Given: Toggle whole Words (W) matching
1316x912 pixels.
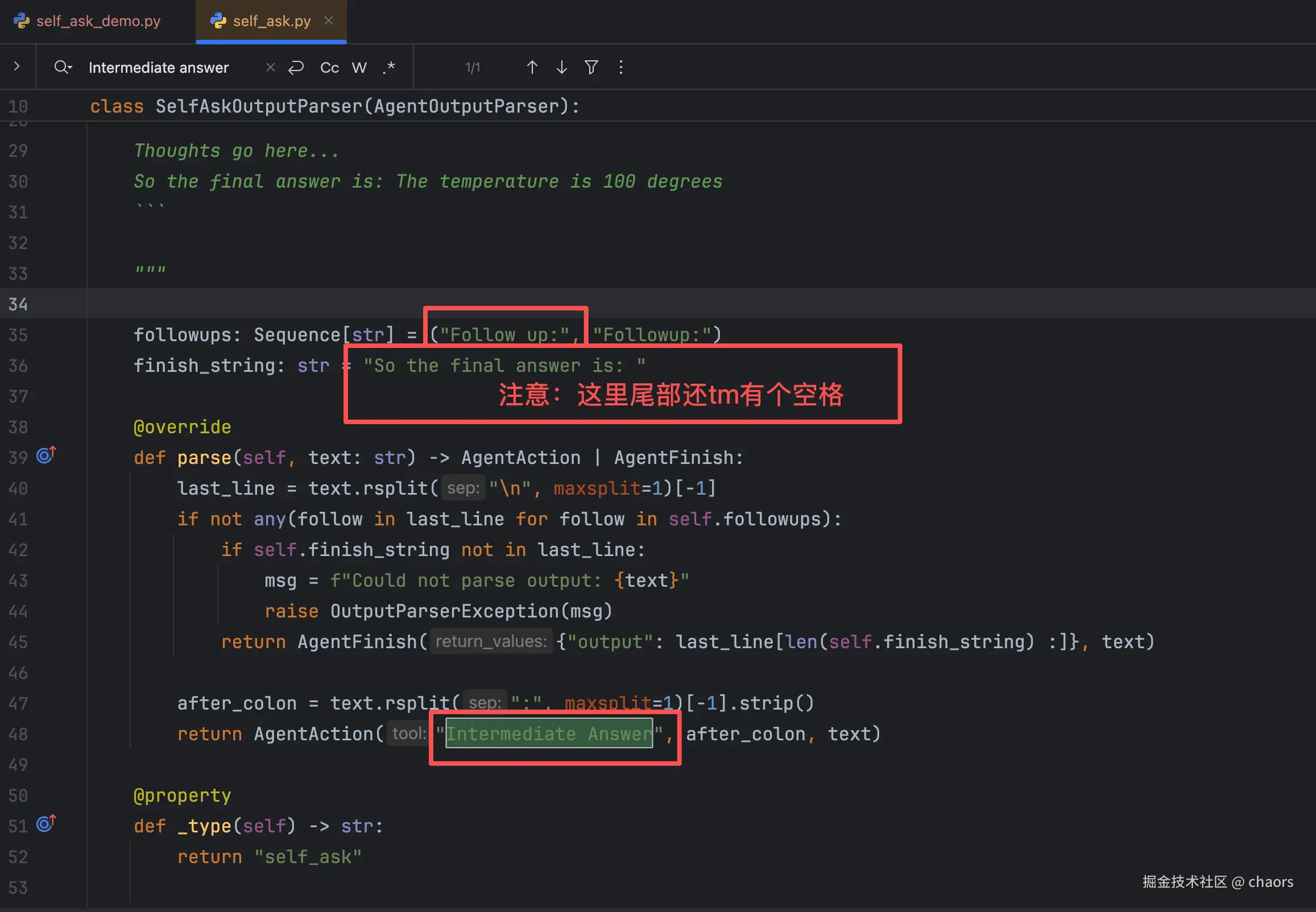Looking at the screenshot, I should pos(359,68).
